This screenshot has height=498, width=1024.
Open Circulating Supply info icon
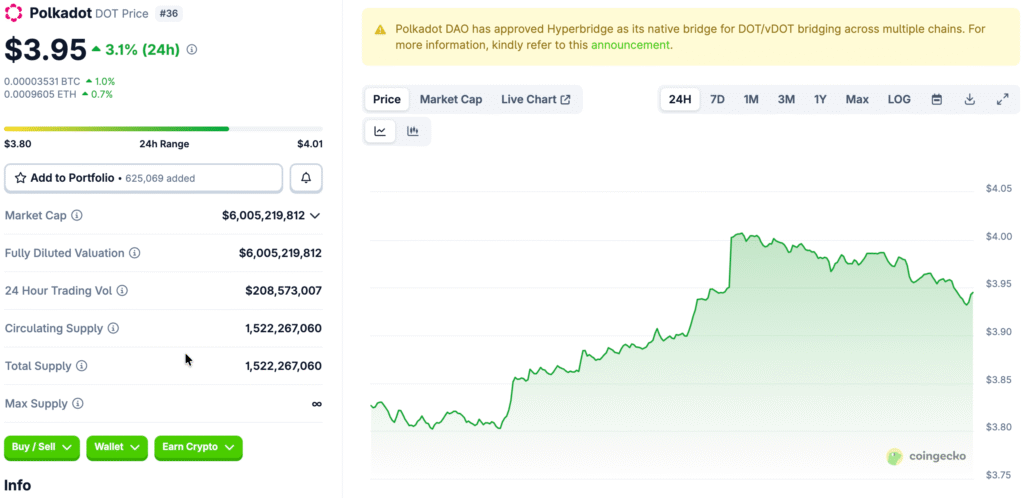click(x=113, y=328)
